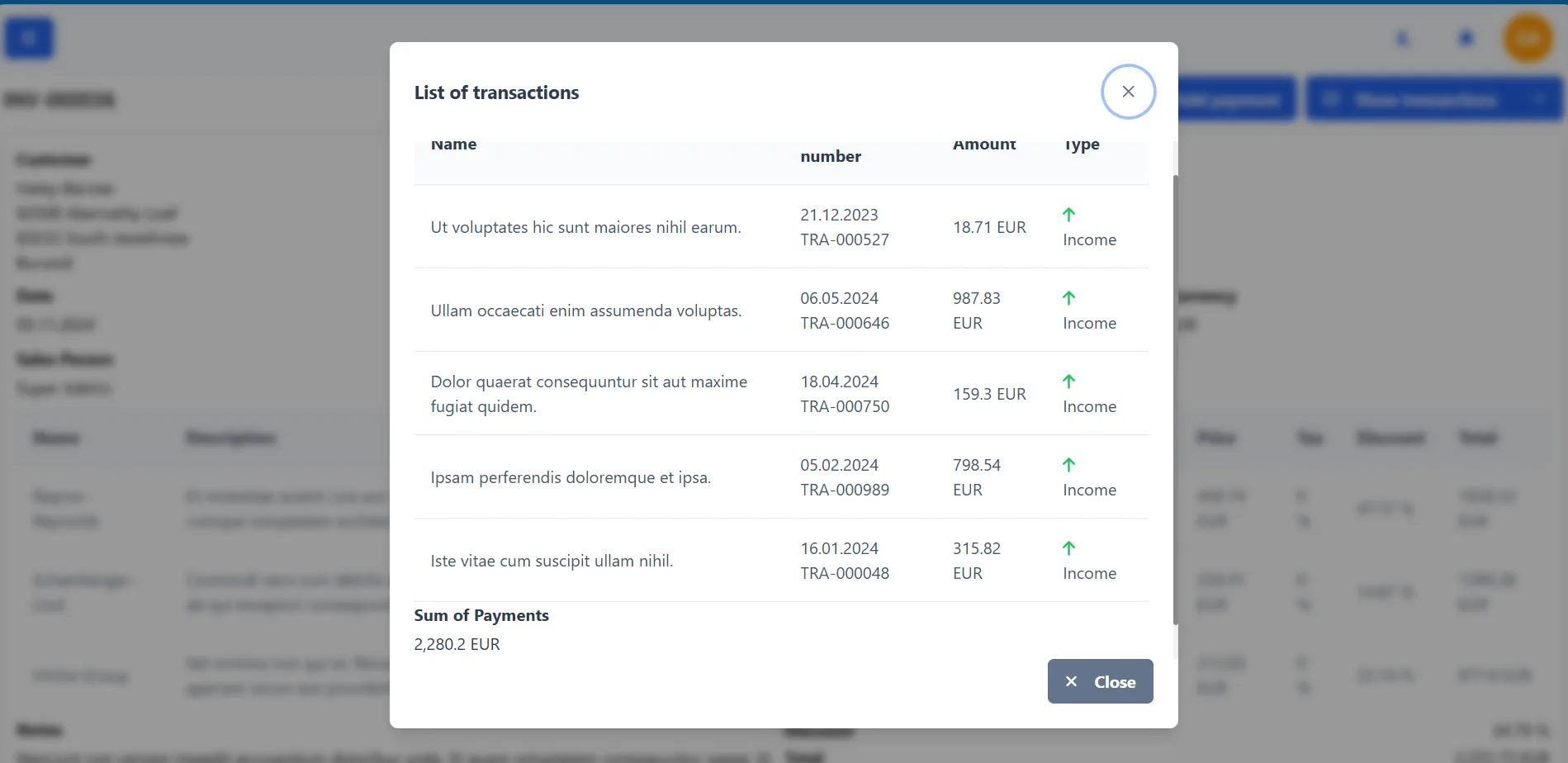This screenshot has width=1568, height=763.
Task: Click the icon inside the Show transactions button
Action: 1331,99
